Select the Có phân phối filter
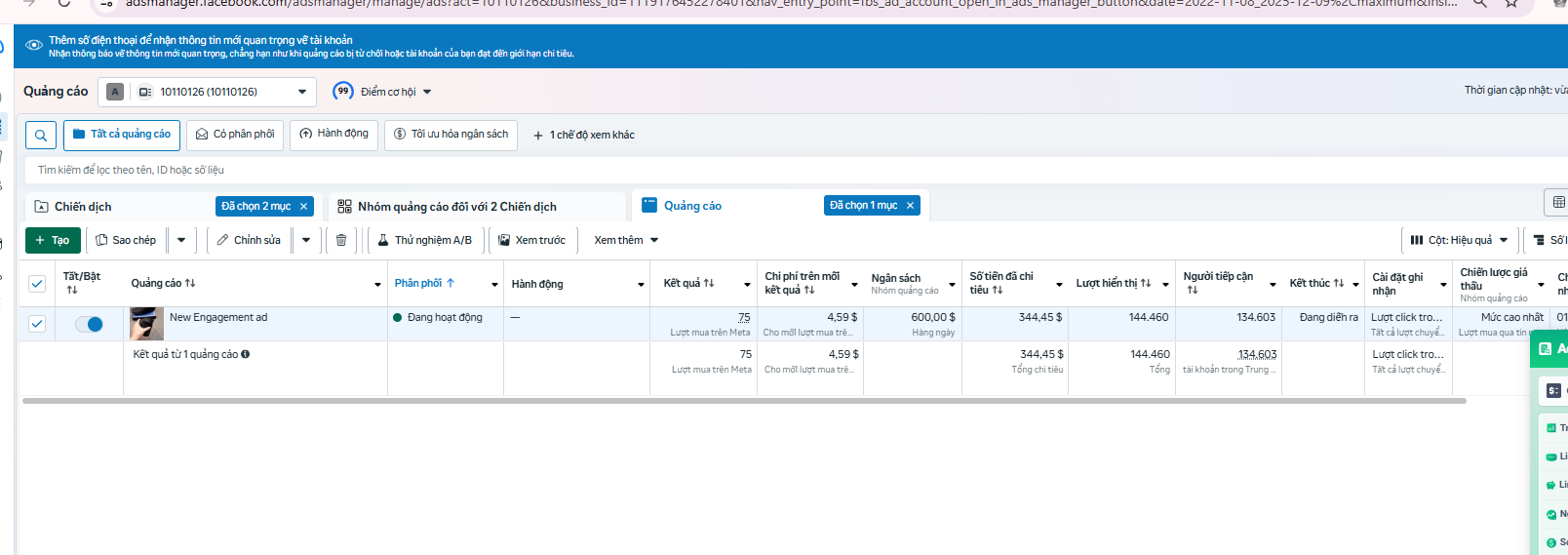 click(x=235, y=135)
